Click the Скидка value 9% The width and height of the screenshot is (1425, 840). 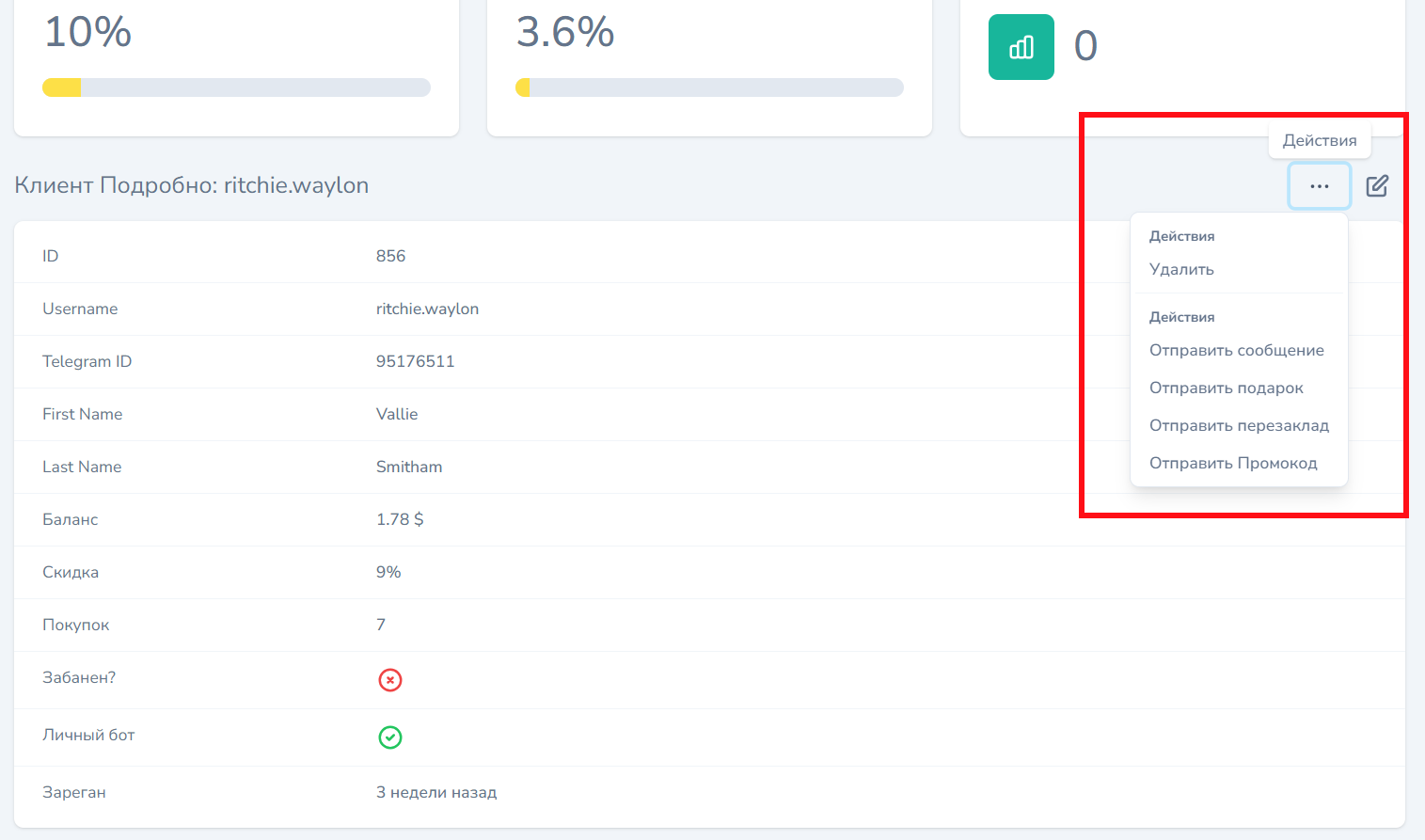tap(388, 572)
